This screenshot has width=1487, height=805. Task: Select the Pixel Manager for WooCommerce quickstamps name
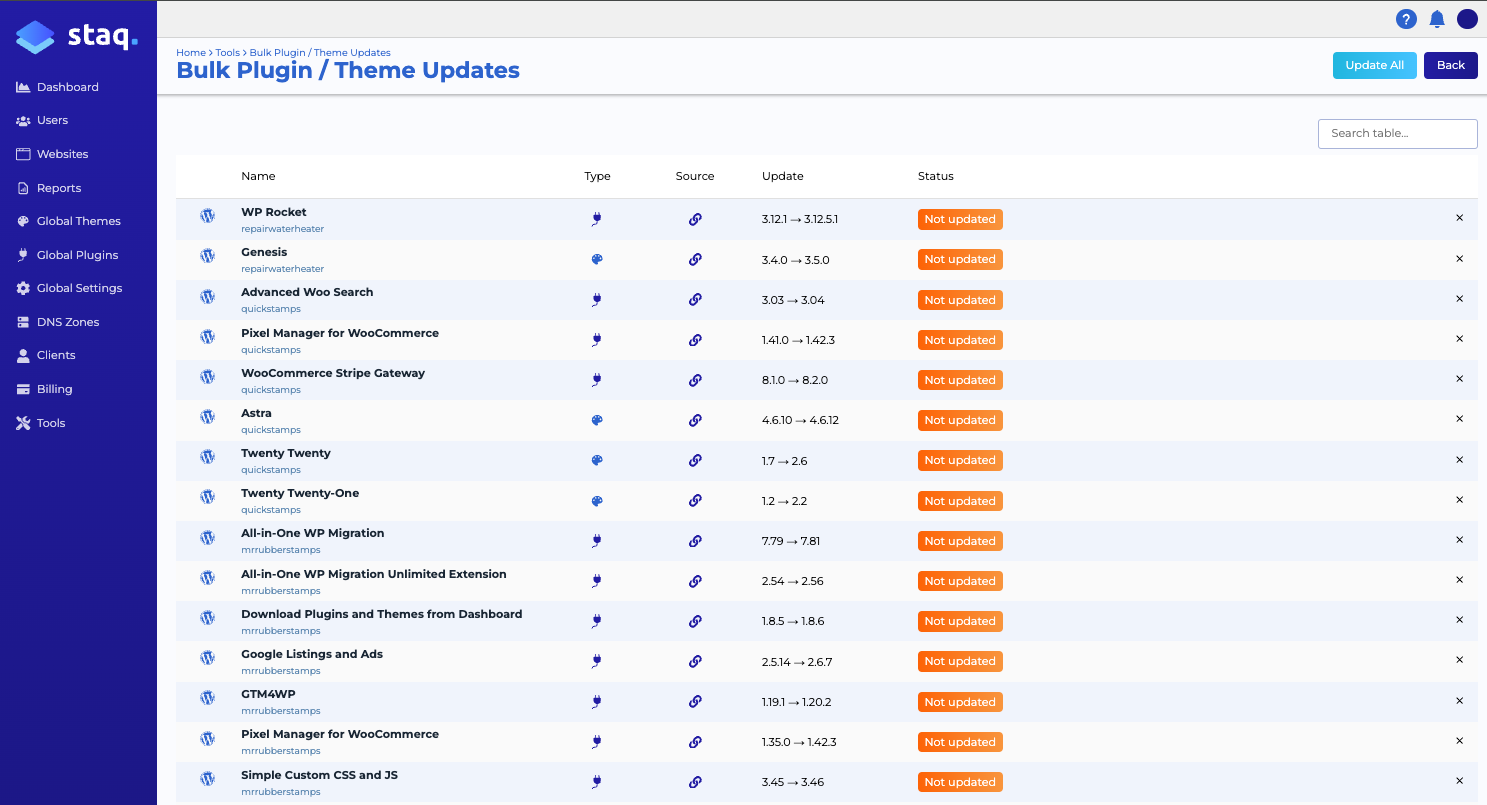(x=340, y=333)
